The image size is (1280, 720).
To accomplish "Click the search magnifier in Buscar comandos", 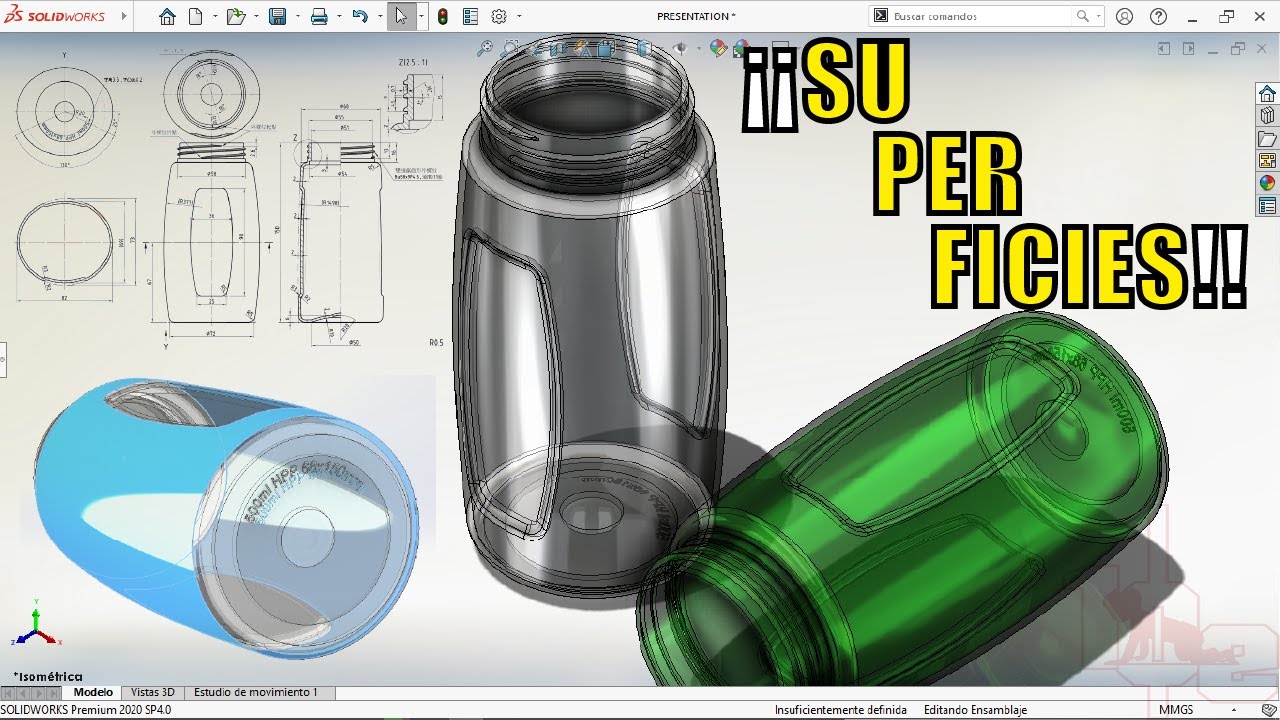I will click(x=1082, y=16).
